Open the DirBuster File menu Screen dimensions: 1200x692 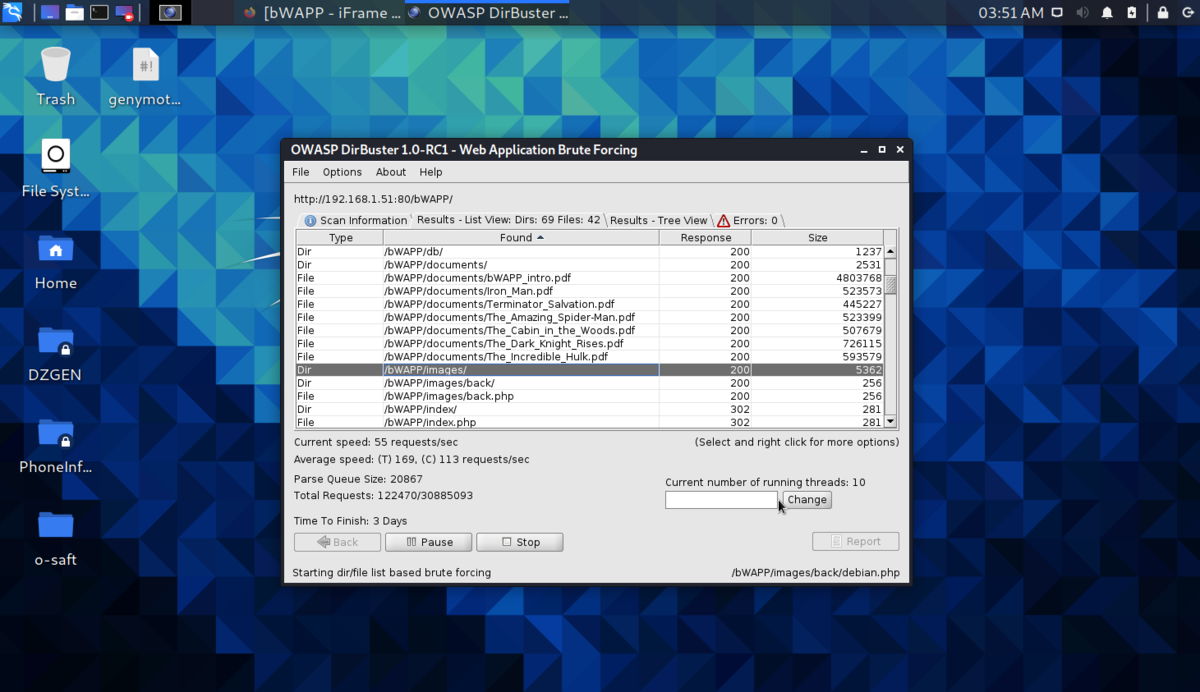pyautogui.click(x=301, y=172)
